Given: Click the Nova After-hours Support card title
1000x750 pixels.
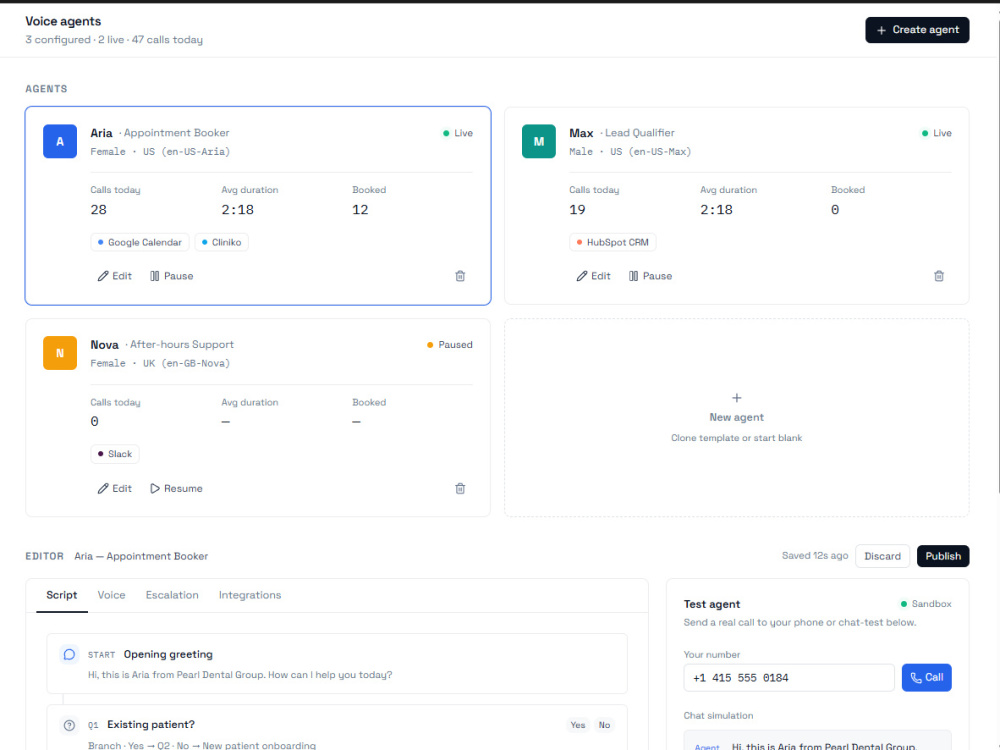Looking at the screenshot, I should [162, 345].
